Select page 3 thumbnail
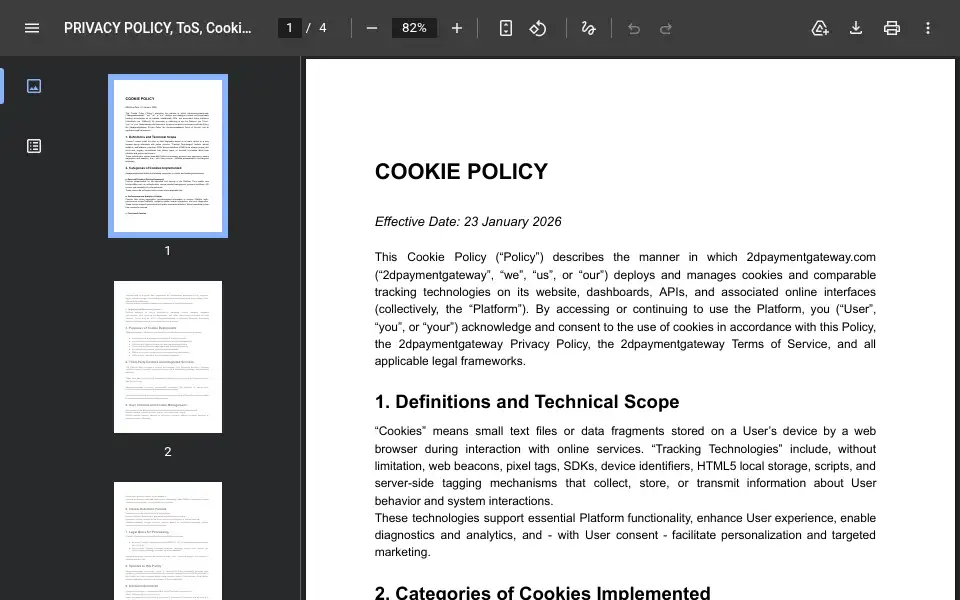 click(x=168, y=541)
